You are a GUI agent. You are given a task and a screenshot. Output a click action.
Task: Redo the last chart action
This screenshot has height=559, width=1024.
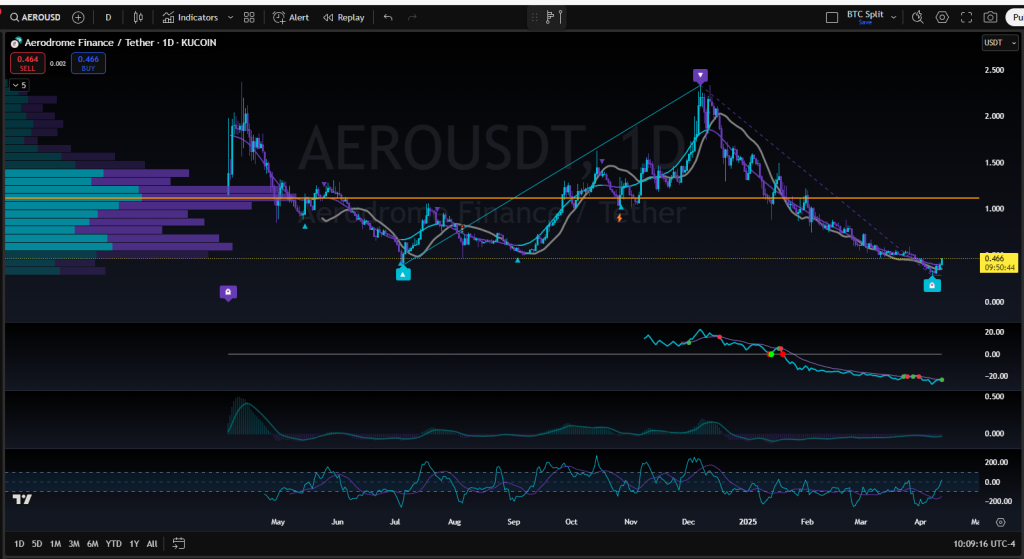(412, 18)
